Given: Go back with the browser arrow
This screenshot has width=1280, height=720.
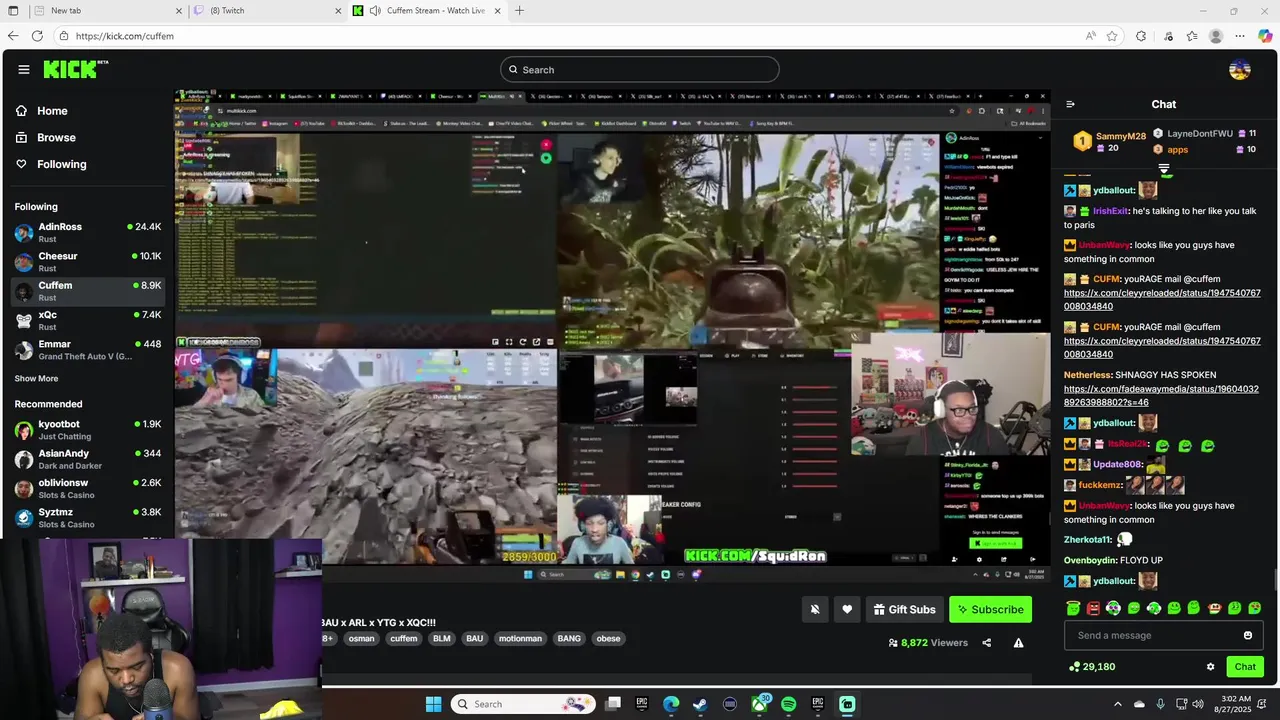Looking at the screenshot, I should (13, 36).
